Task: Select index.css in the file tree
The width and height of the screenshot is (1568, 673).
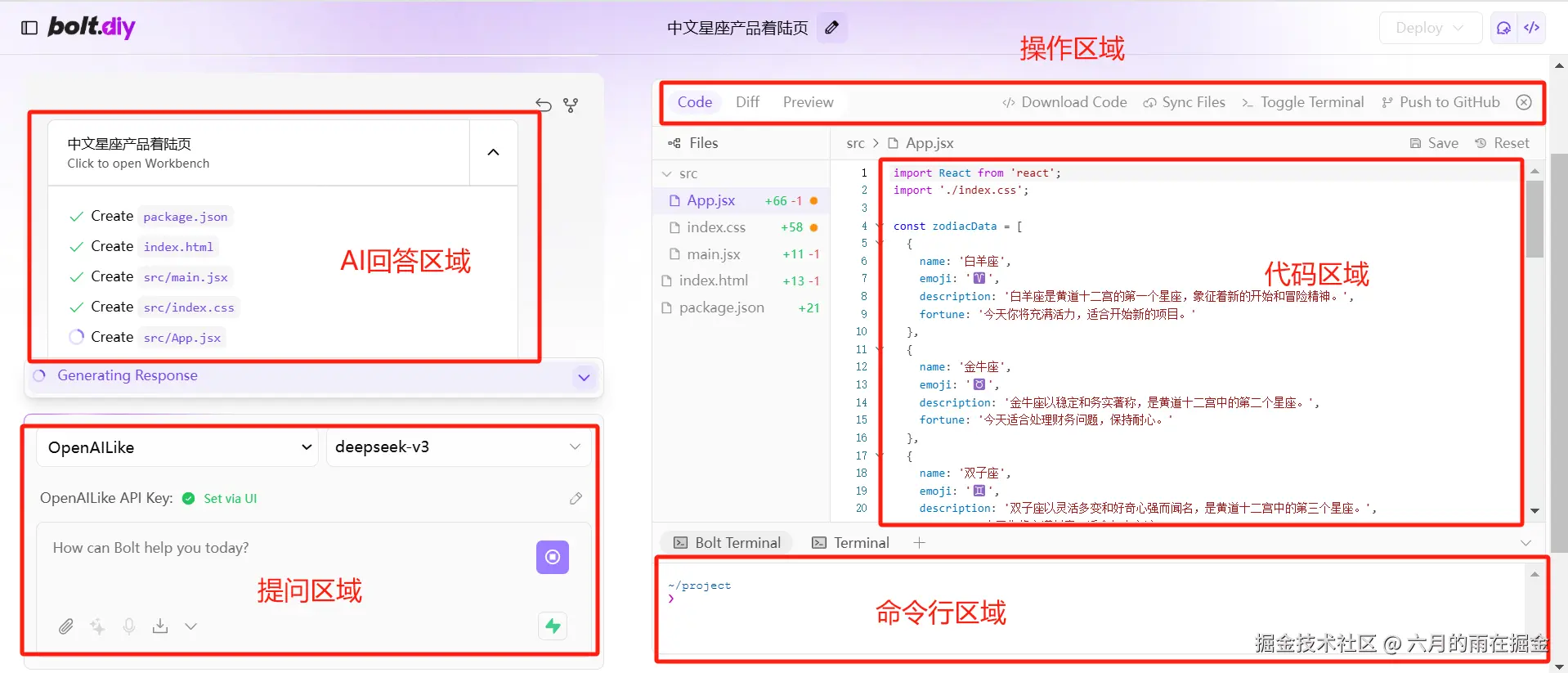Action: click(x=741, y=227)
